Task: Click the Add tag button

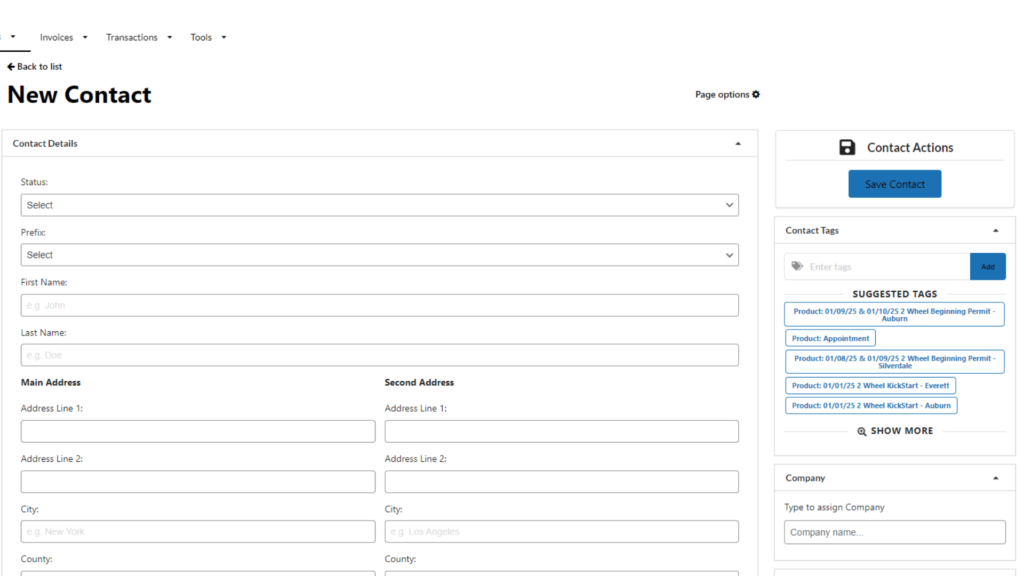Action: click(987, 267)
